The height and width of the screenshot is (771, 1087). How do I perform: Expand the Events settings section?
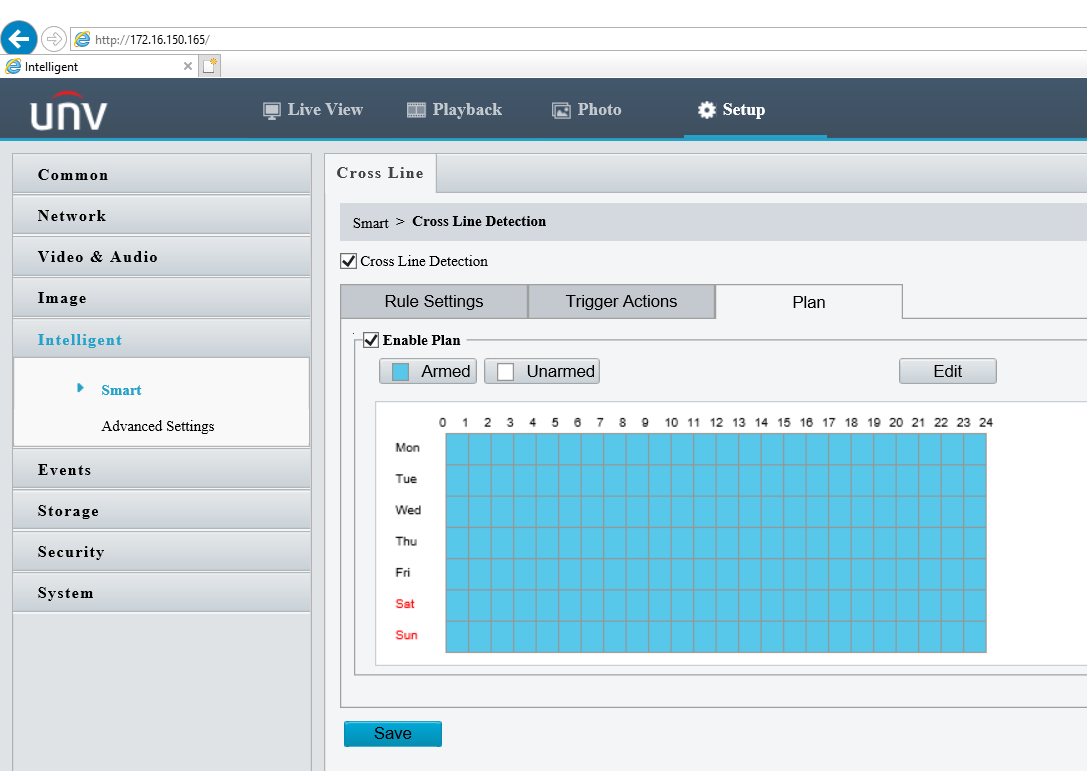162,469
